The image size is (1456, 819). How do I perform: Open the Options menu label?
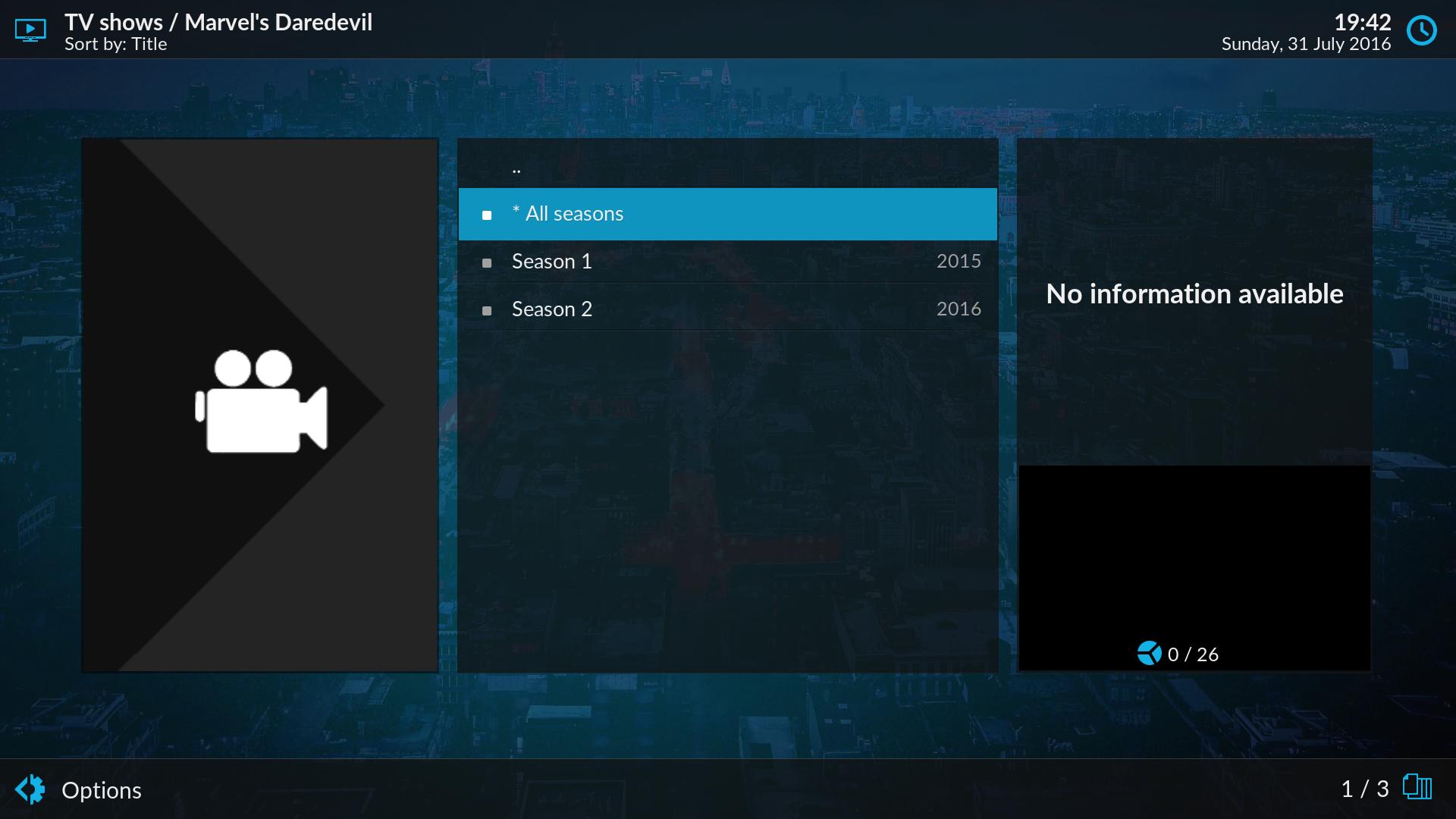[x=102, y=790]
